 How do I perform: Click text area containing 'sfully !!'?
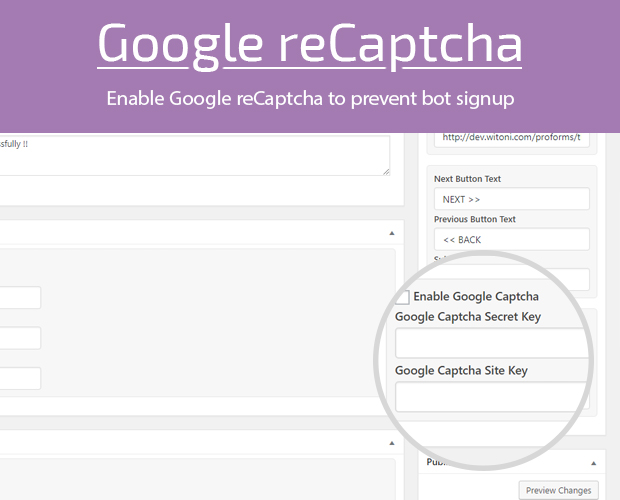195,155
